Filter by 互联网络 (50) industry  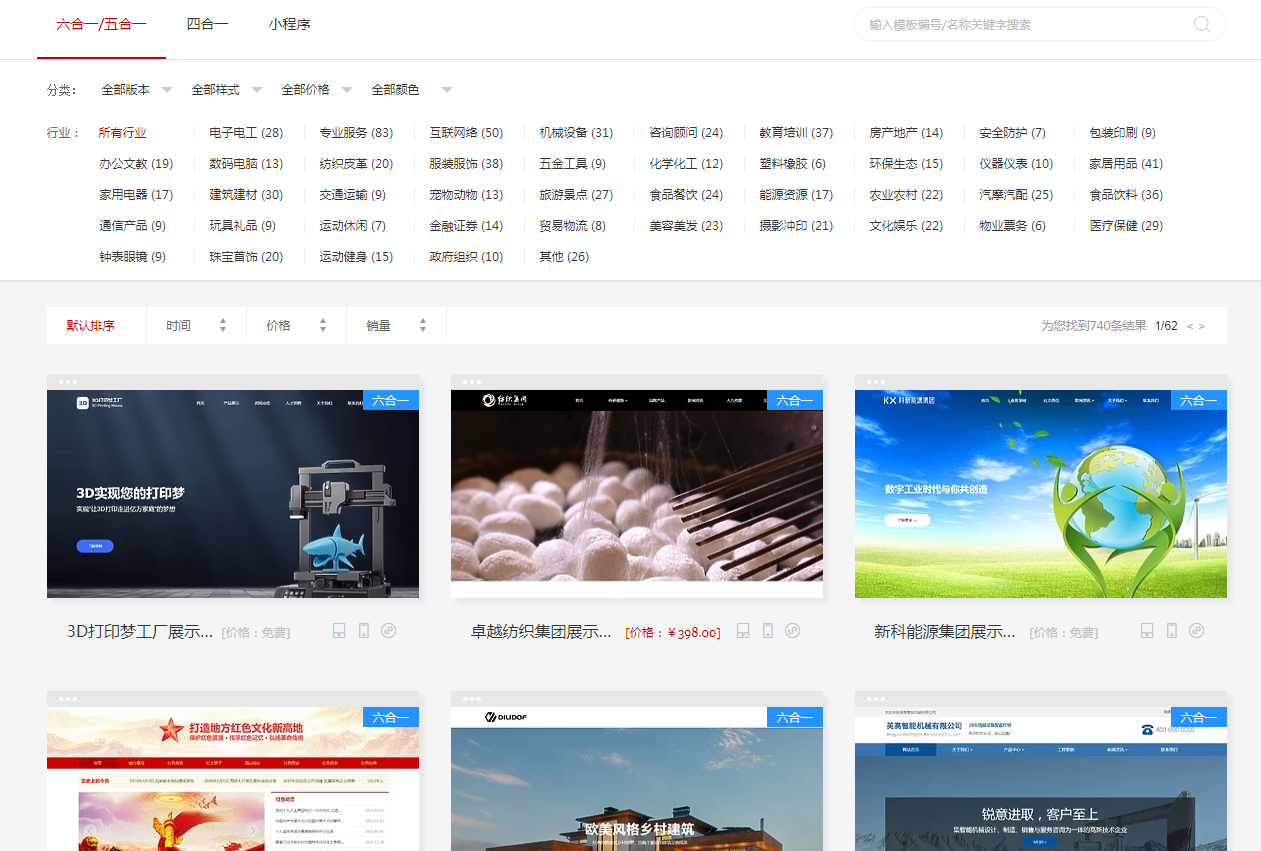[466, 132]
